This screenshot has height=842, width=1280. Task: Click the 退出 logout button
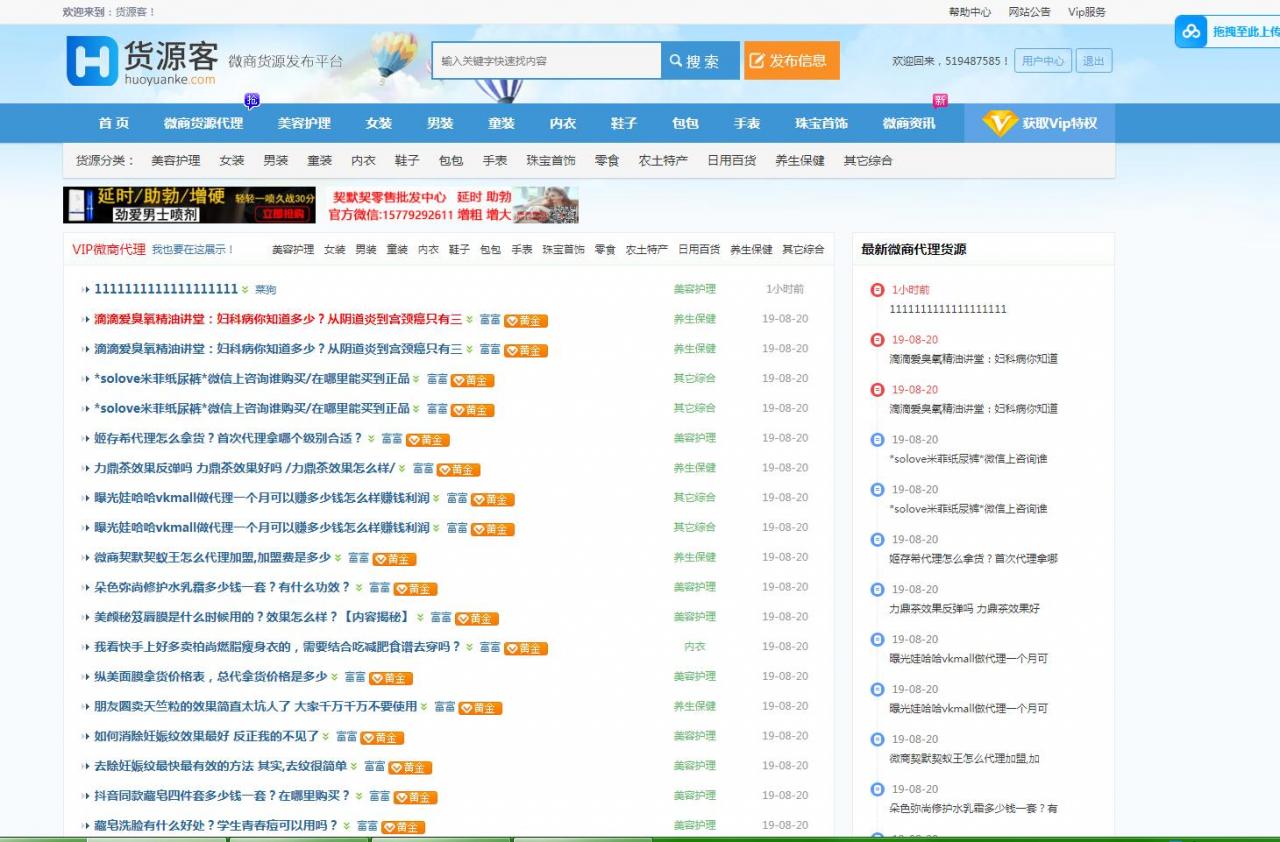(x=1094, y=60)
